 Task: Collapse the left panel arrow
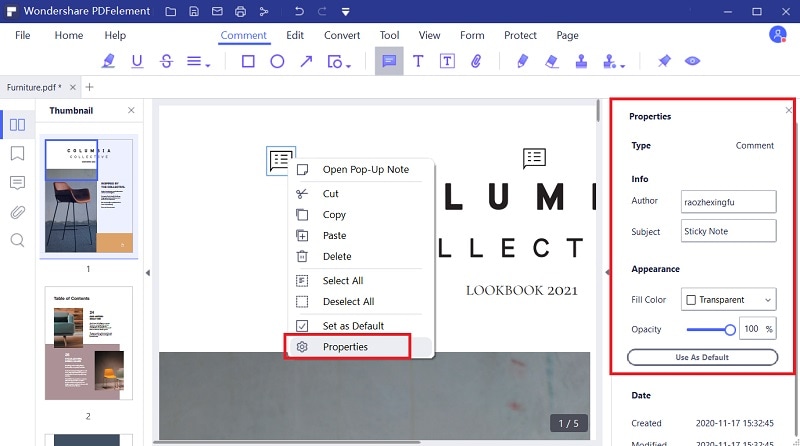click(147, 272)
